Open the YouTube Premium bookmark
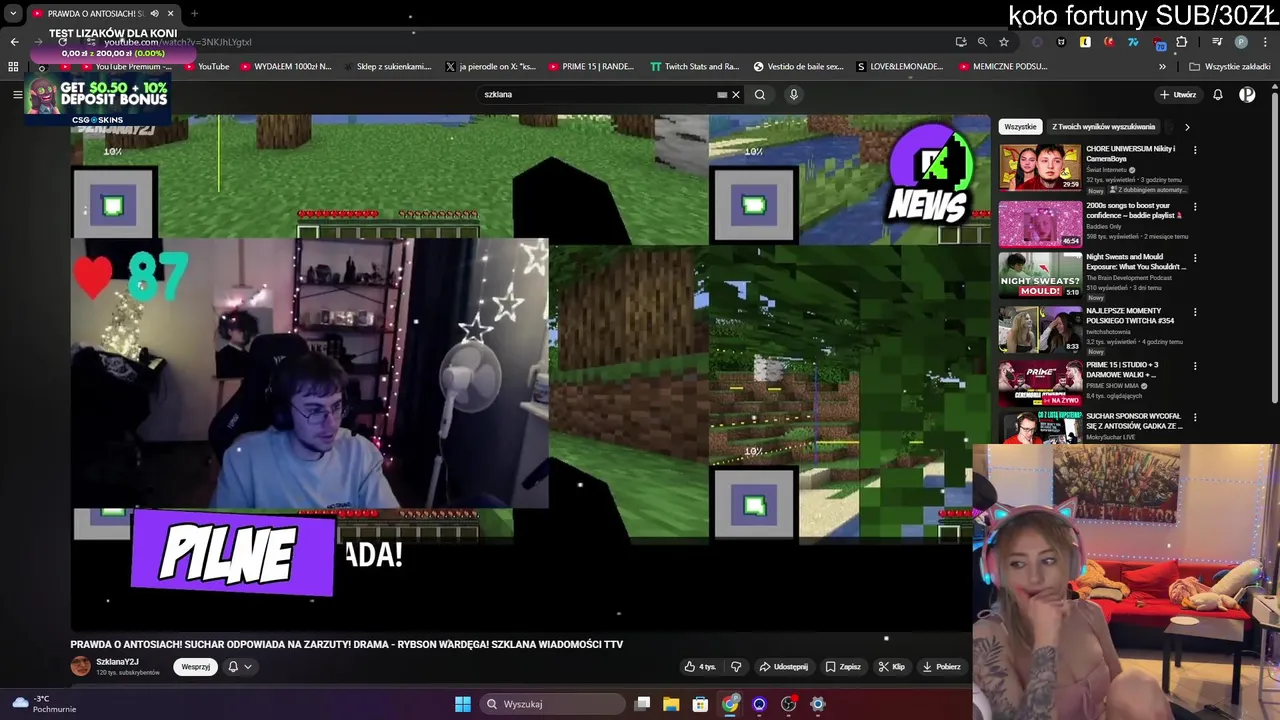Viewport: 1280px width, 720px height. click(125, 67)
